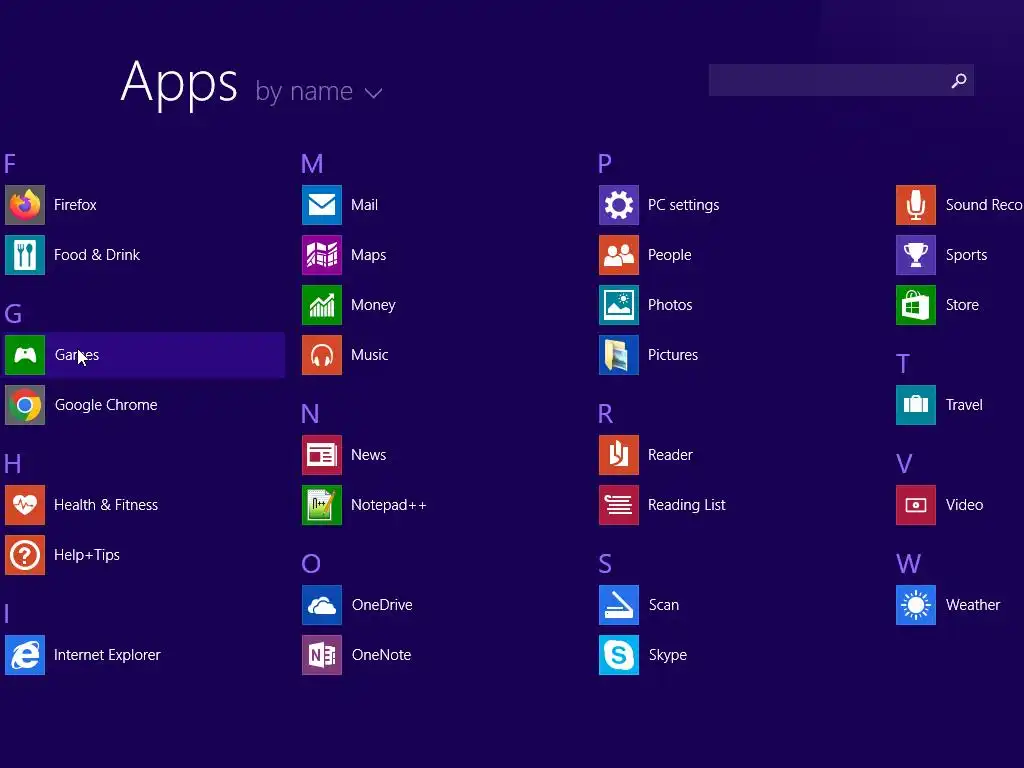Launch the Reader app icon

(x=619, y=455)
